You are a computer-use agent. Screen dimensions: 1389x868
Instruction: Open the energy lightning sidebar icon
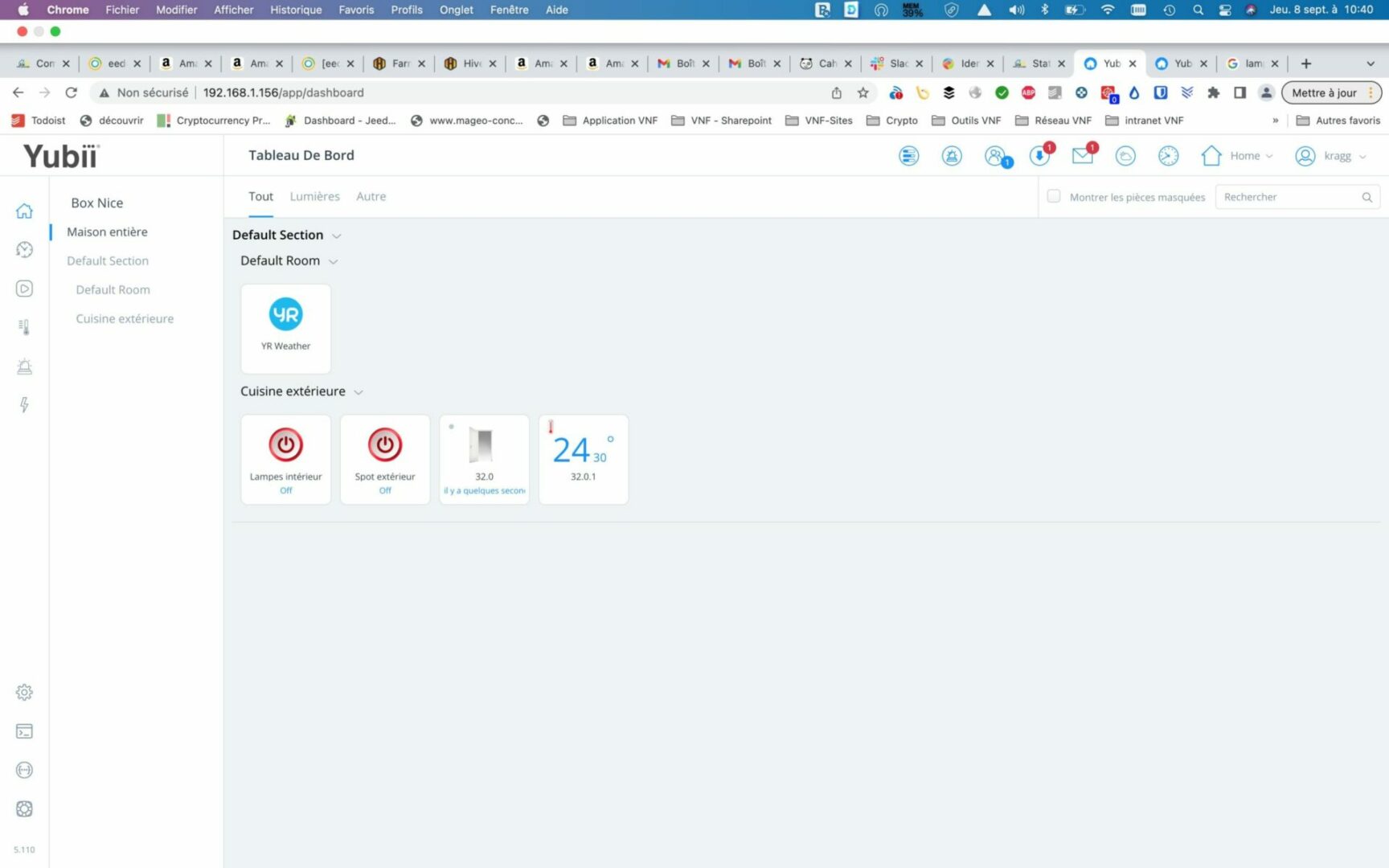(24, 405)
